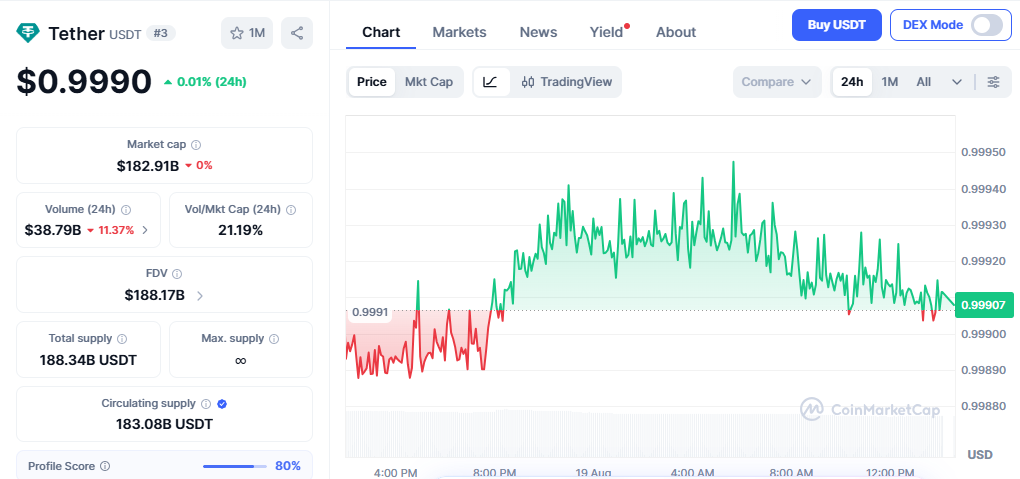Viewport: 1020px width, 479px height.
Task: Click the 188.34B USDT total supply
Action: (88, 360)
